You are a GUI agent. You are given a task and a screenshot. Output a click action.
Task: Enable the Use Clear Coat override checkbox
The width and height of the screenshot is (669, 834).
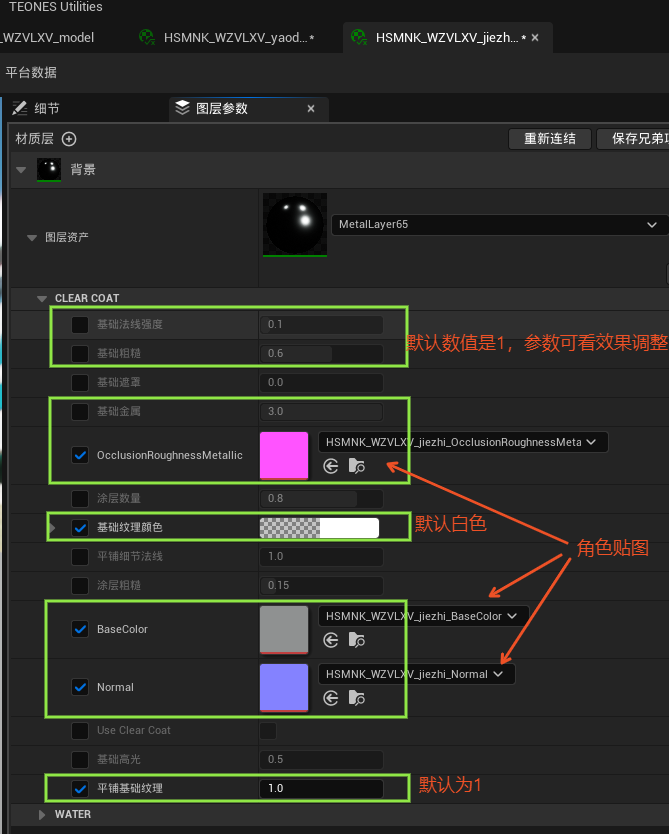(80, 730)
